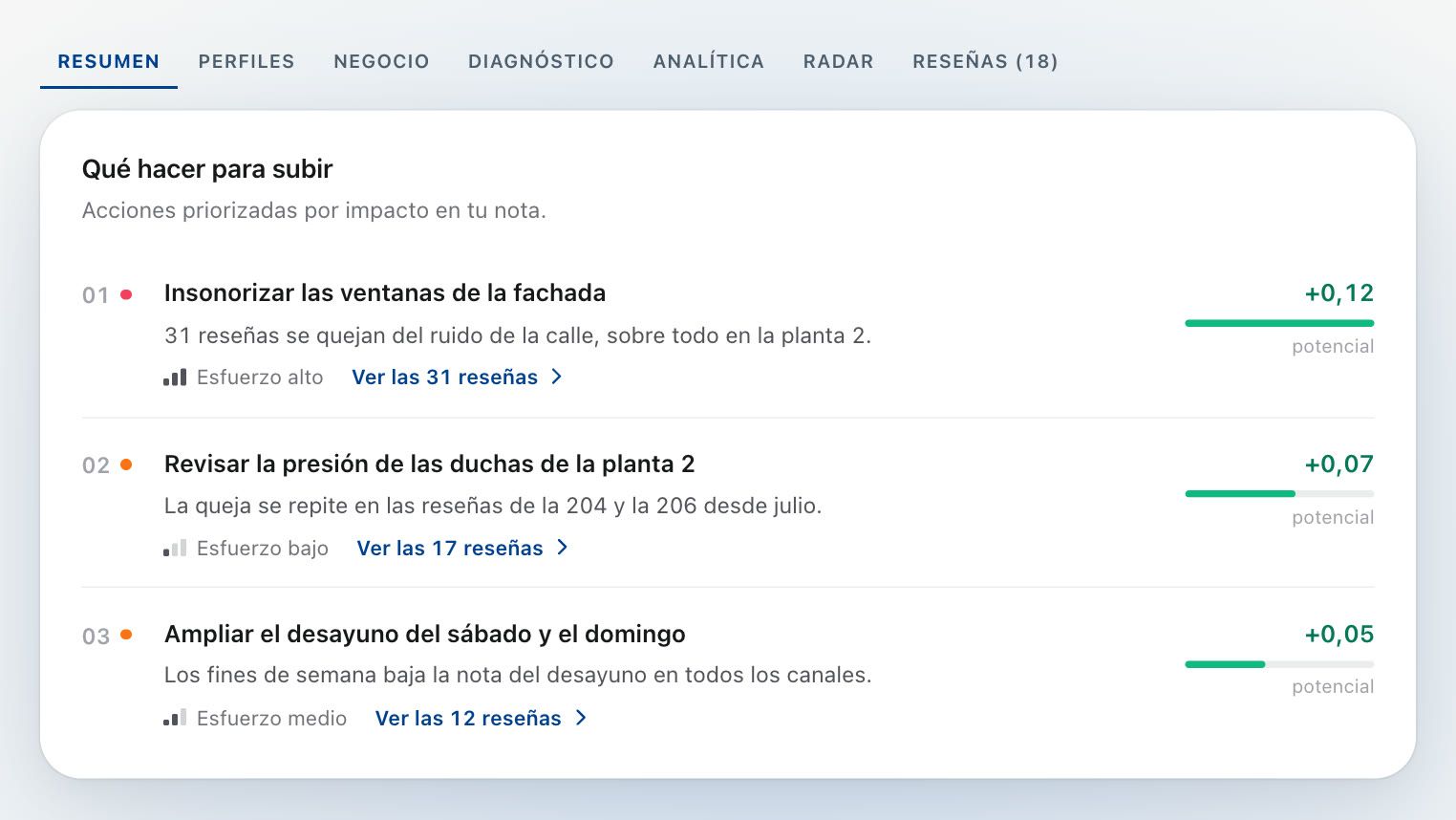The height and width of the screenshot is (820, 1456).
Task: Open the Ver las 31 reseñas link
Action: tap(458, 377)
